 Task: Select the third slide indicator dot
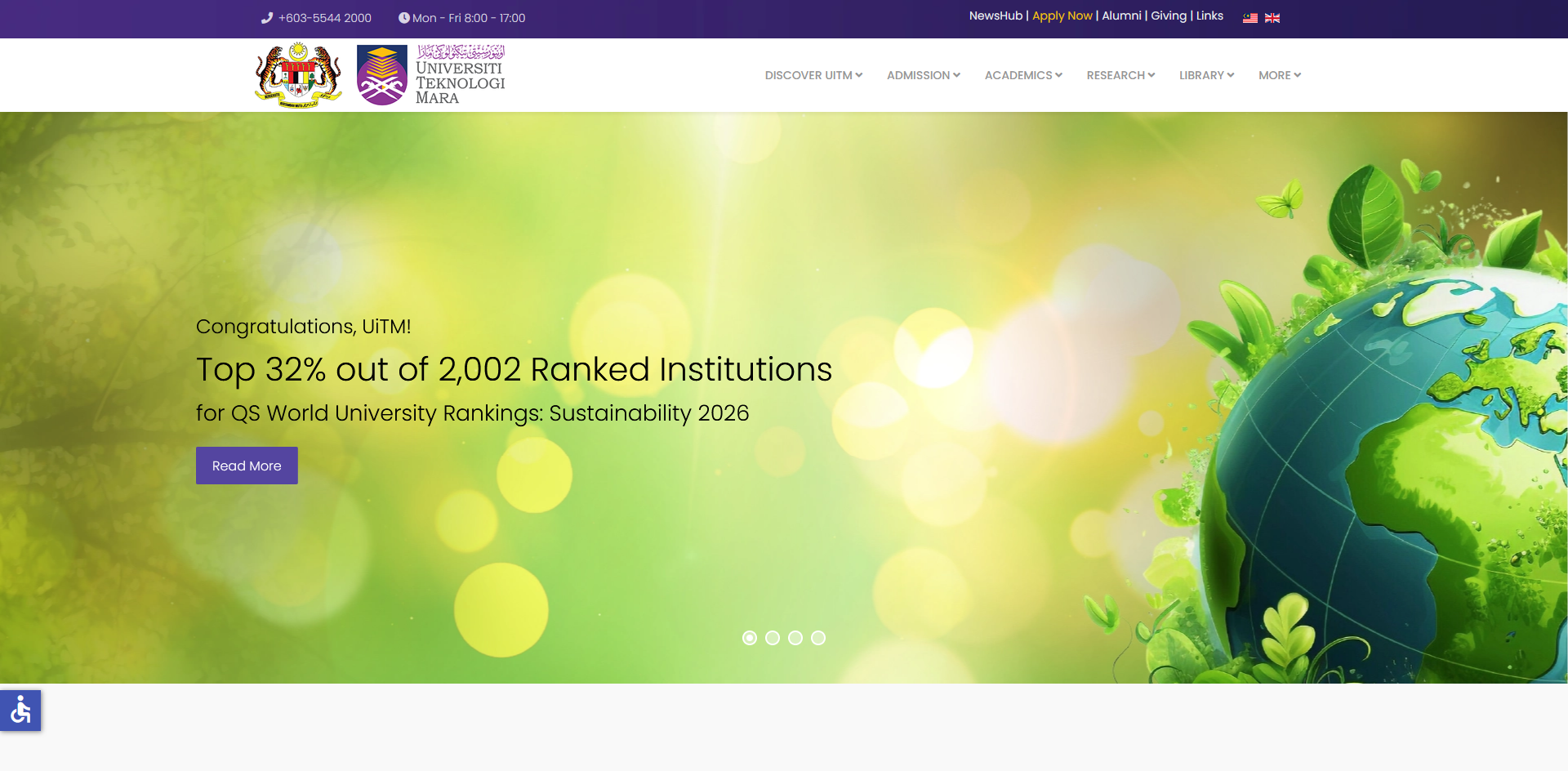click(x=795, y=638)
